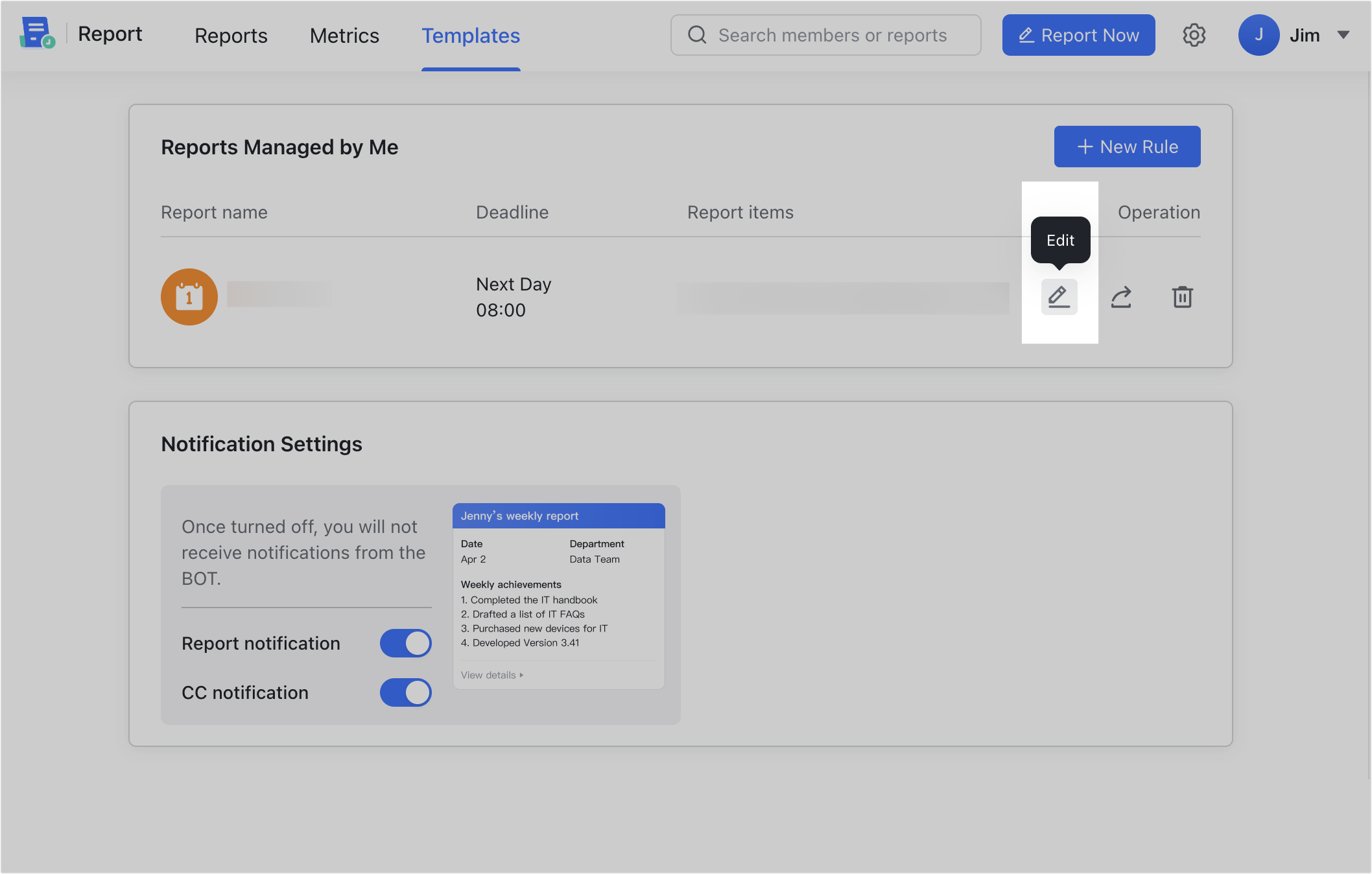
Task: Click the 'Next Day 08:00' deadline cell
Action: (x=514, y=297)
